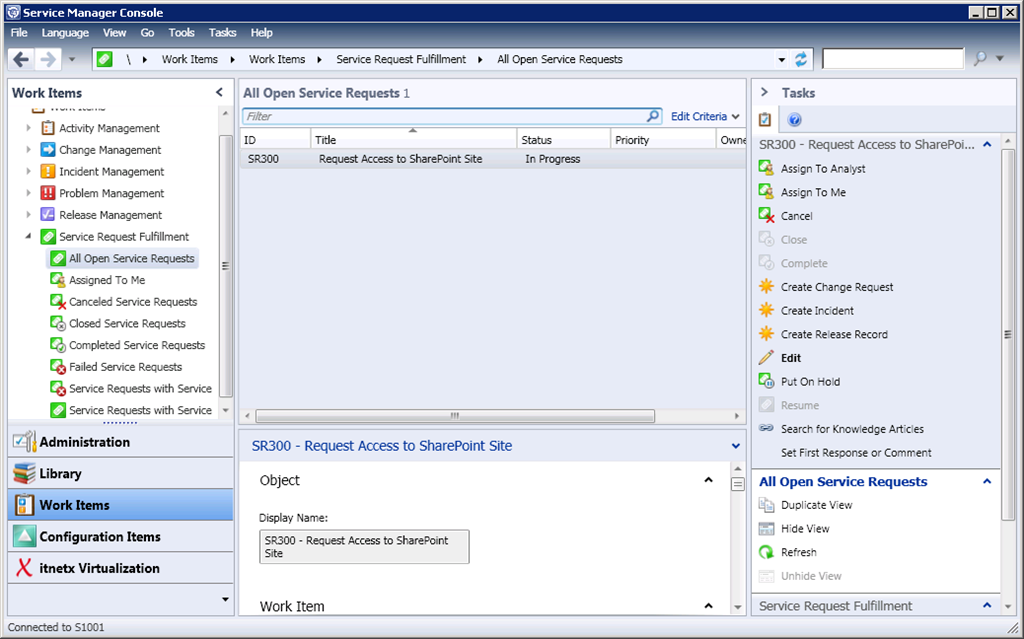The width and height of the screenshot is (1024, 639).
Task: Click the refresh icon beside the address bar
Action: coord(801,59)
